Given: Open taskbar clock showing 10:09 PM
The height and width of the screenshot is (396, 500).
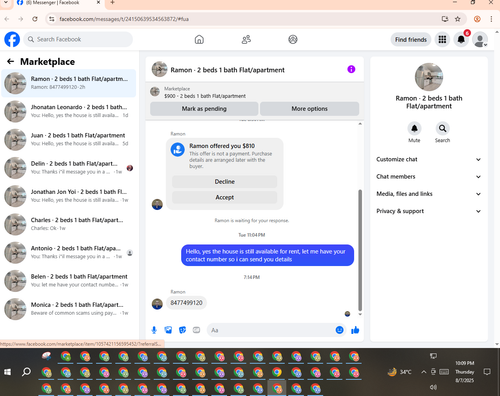Looking at the screenshot, I should (465, 372).
